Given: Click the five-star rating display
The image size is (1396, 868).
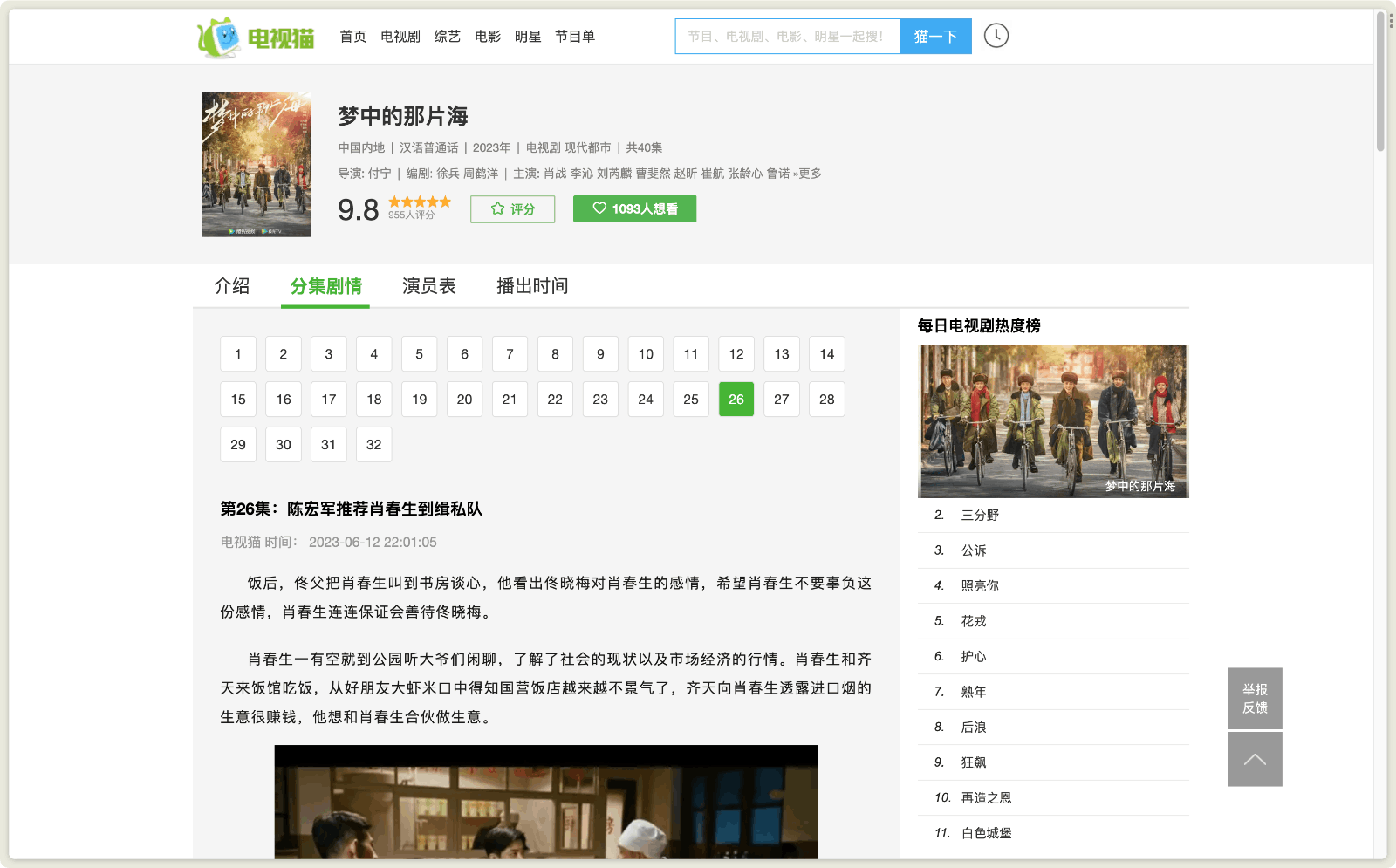Looking at the screenshot, I should pyautogui.click(x=420, y=202).
